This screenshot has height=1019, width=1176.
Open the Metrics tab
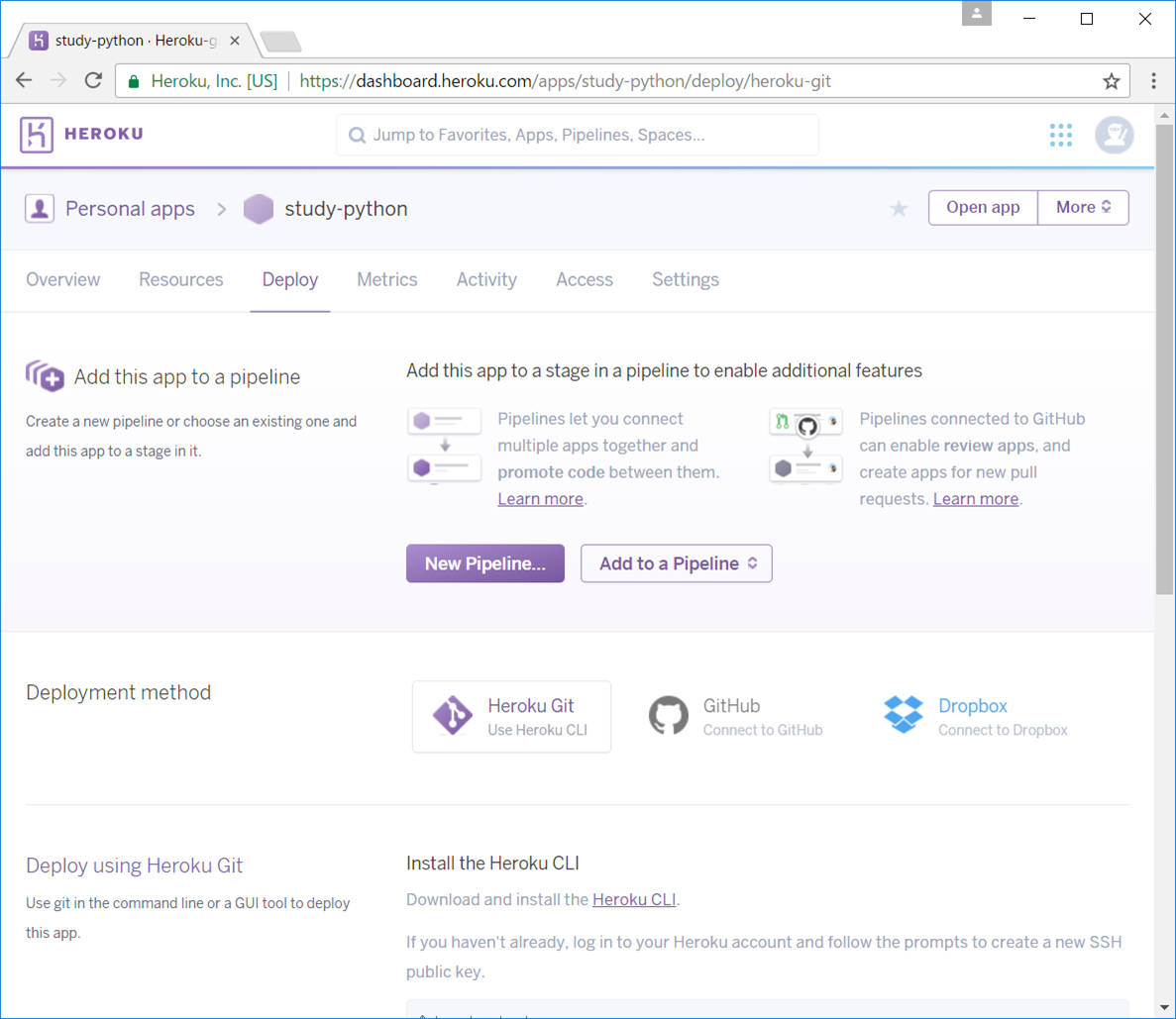[386, 280]
